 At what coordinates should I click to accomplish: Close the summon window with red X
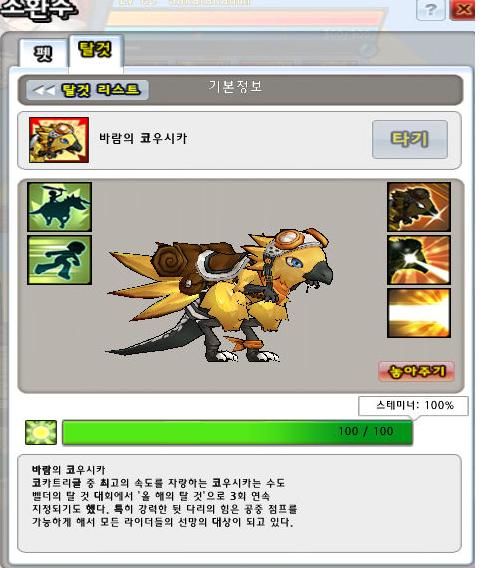pyautogui.click(x=463, y=9)
